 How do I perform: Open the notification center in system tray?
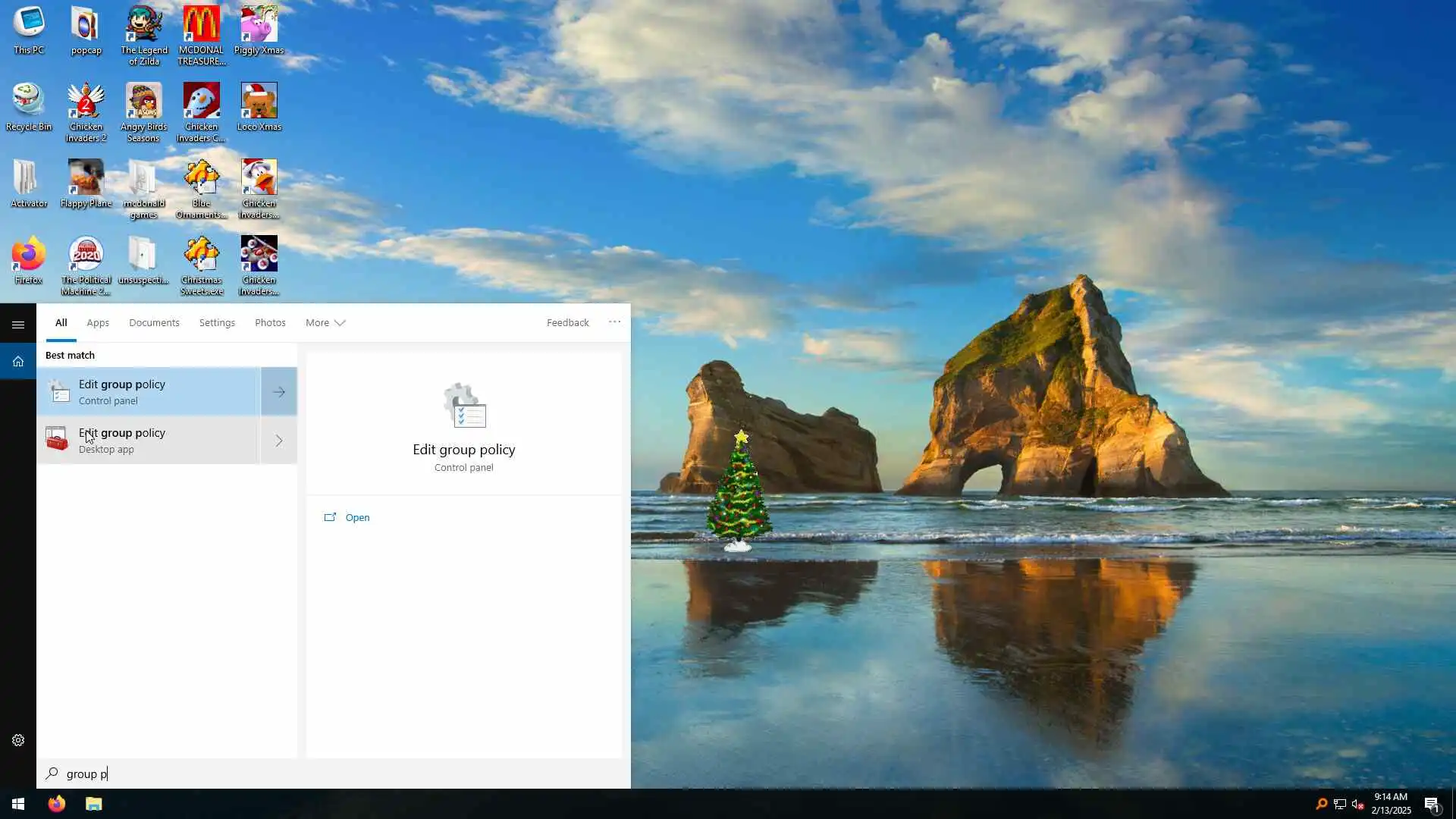(x=1431, y=805)
